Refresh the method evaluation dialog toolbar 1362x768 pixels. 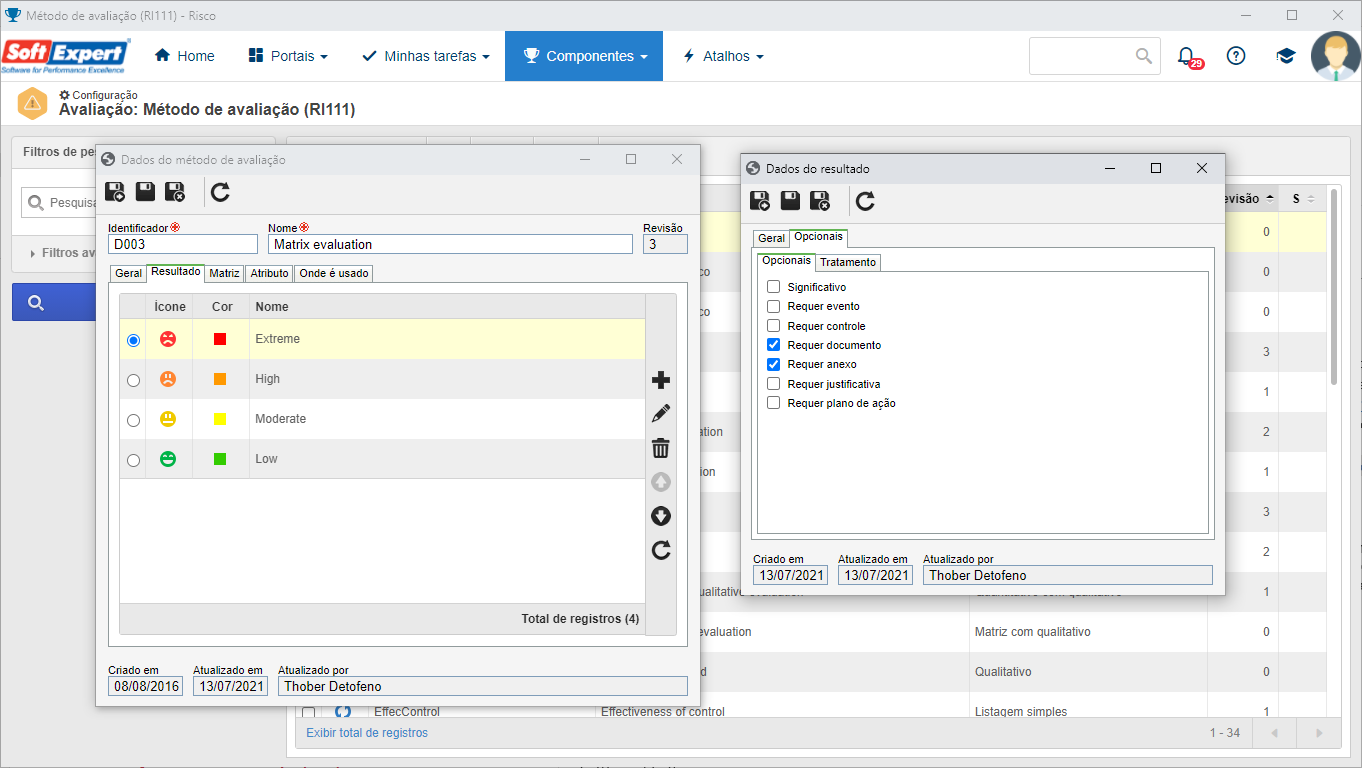click(221, 192)
